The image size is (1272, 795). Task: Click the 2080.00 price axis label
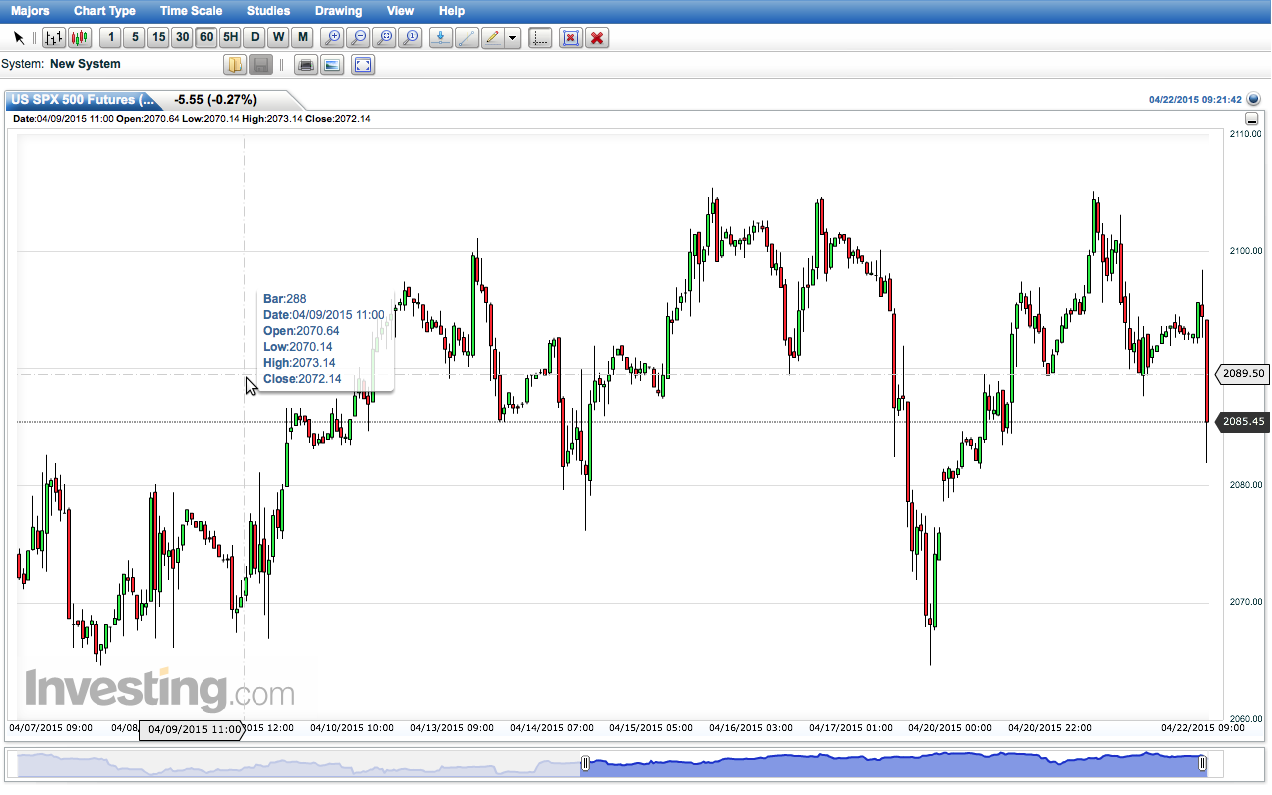pyautogui.click(x=1247, y=485)
